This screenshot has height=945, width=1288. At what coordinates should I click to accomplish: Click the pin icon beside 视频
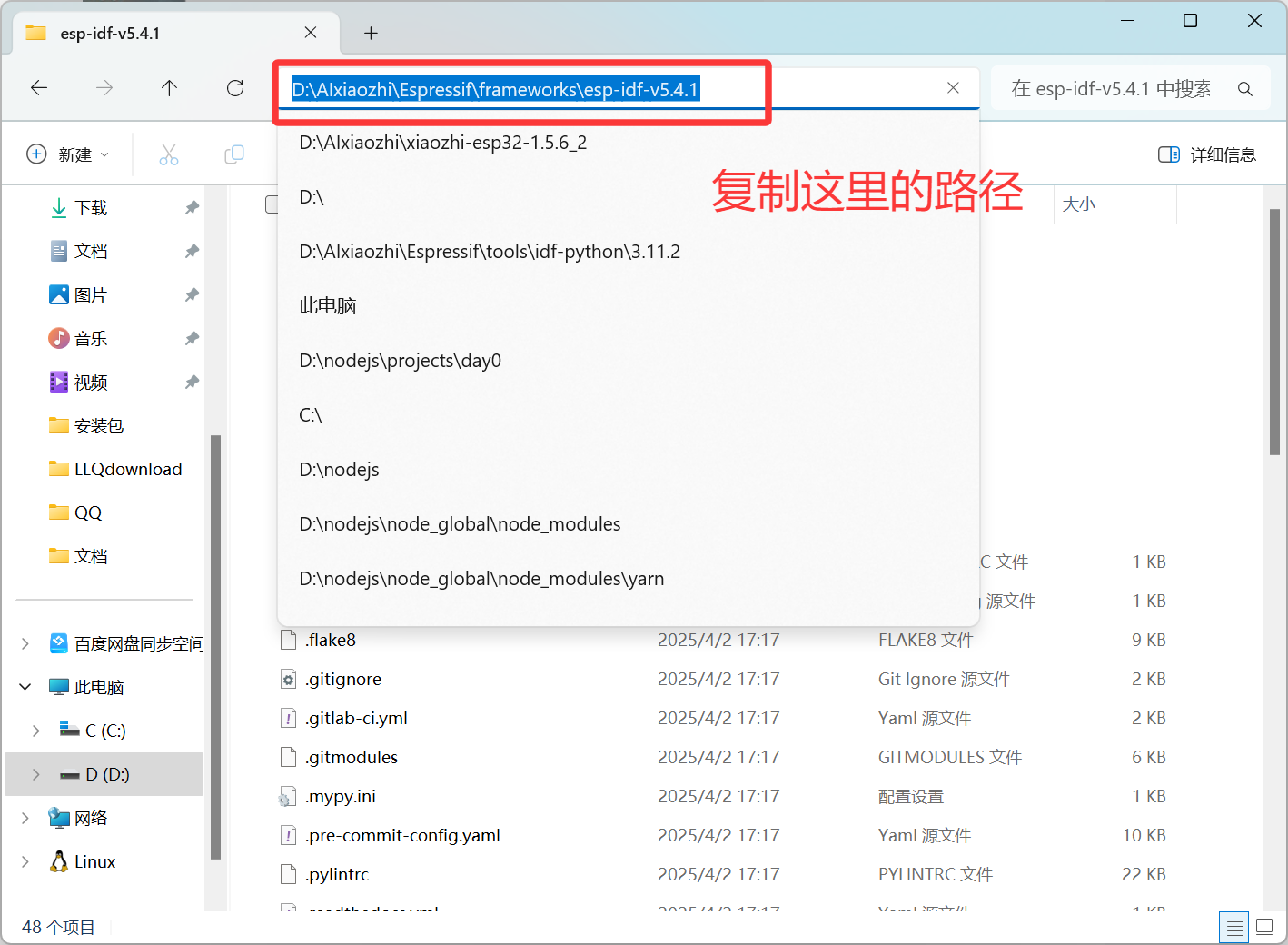[192, 383]
